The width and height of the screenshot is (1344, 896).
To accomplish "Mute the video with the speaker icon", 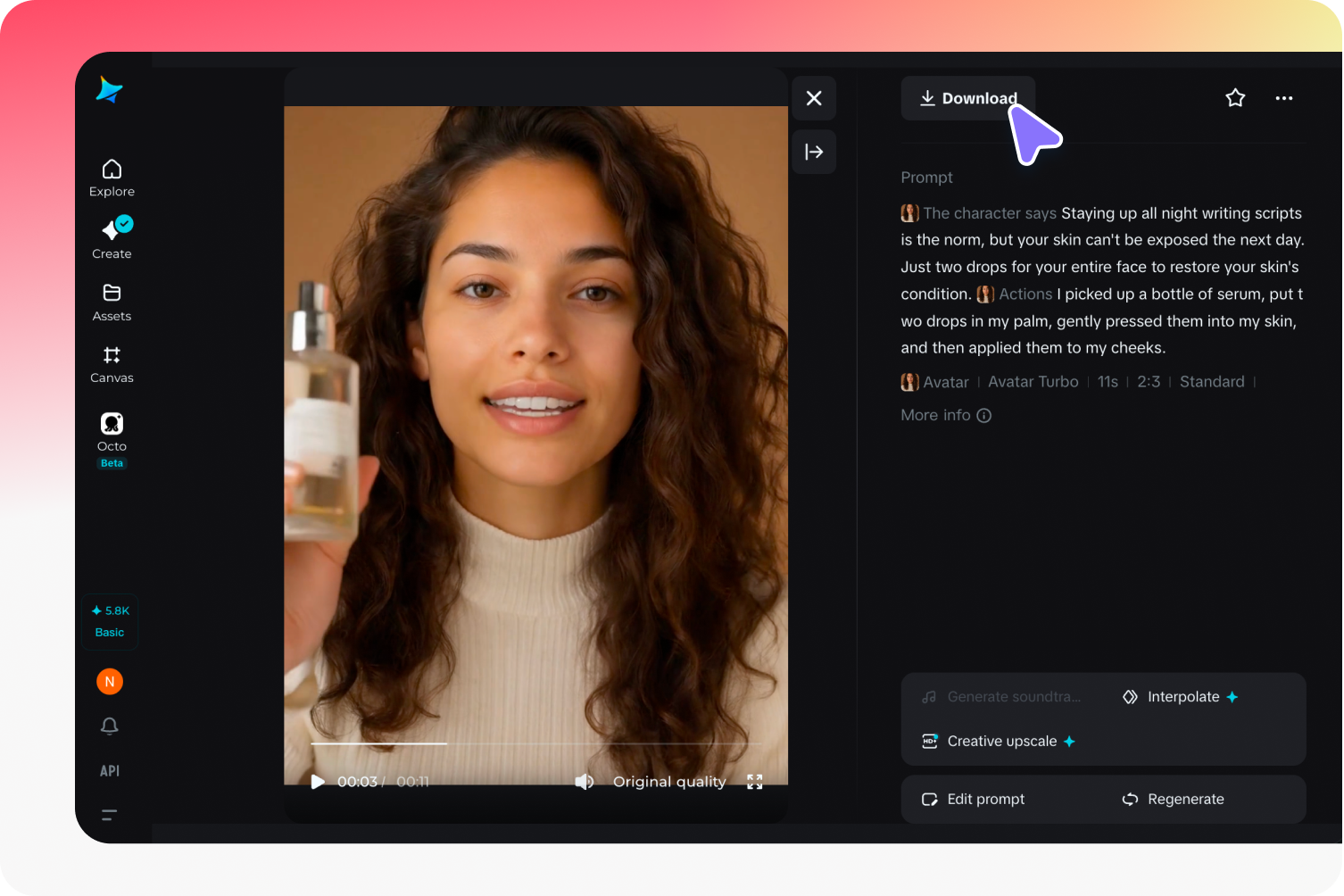I will (x=585, y=782).
